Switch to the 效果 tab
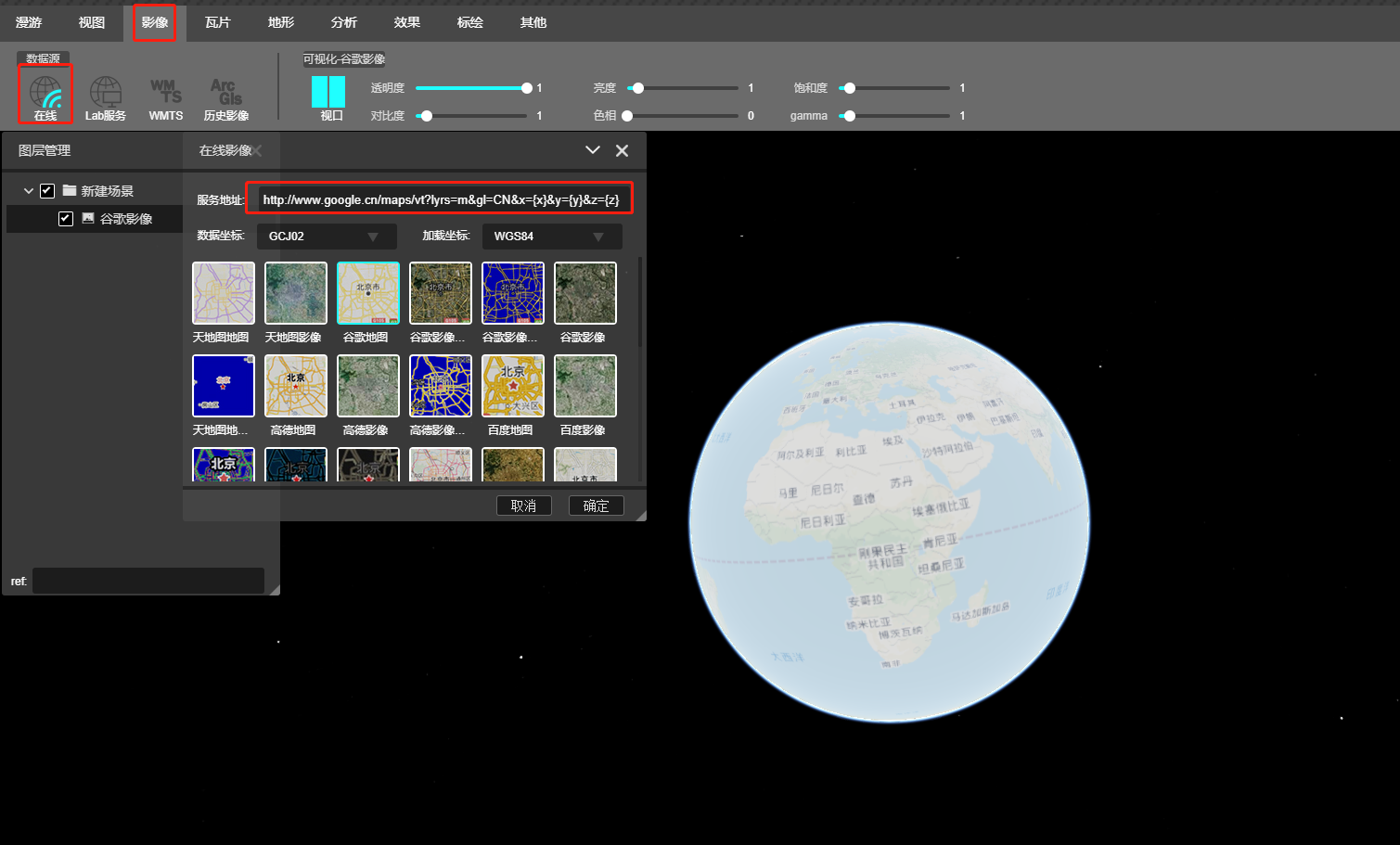The image size is (1400, 845). click(407, 22)
